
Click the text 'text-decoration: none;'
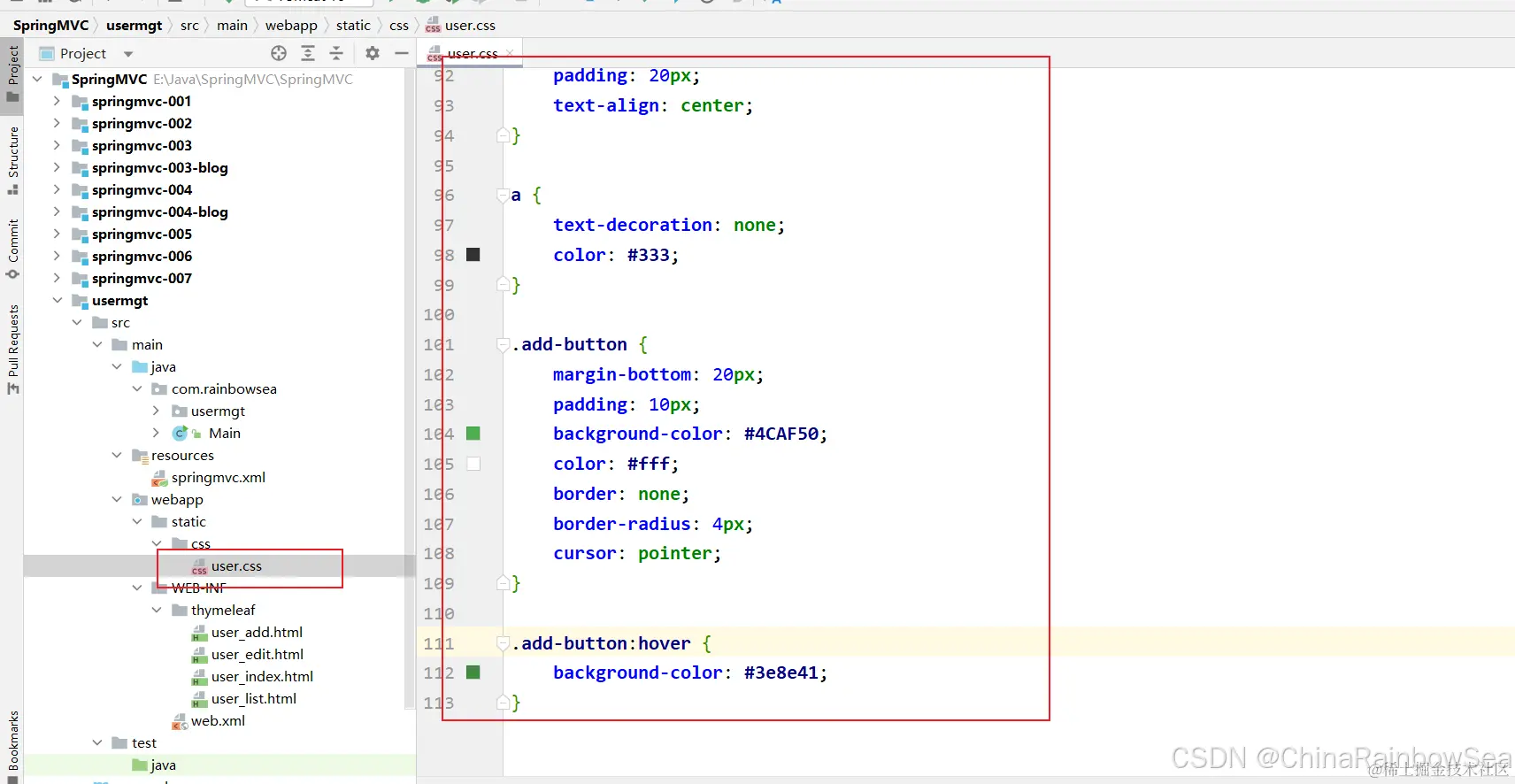point(669,225)
